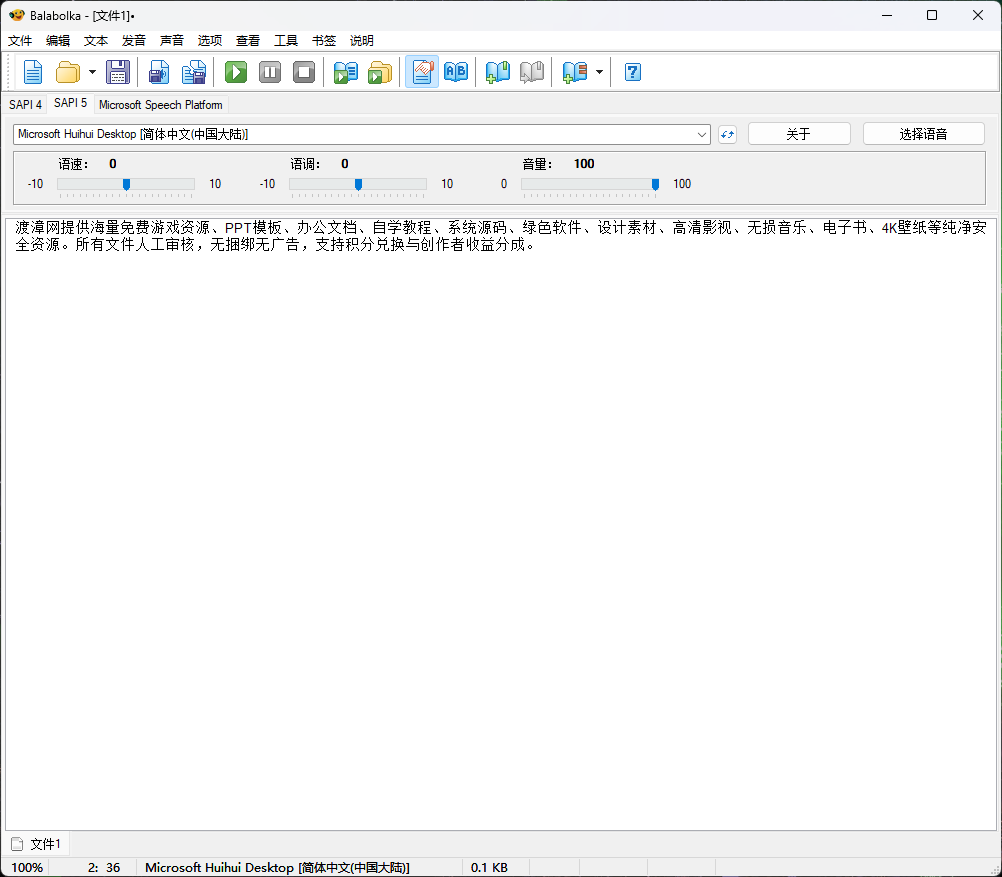
Task: Open the 工具 menu
Action: (286, 41)
